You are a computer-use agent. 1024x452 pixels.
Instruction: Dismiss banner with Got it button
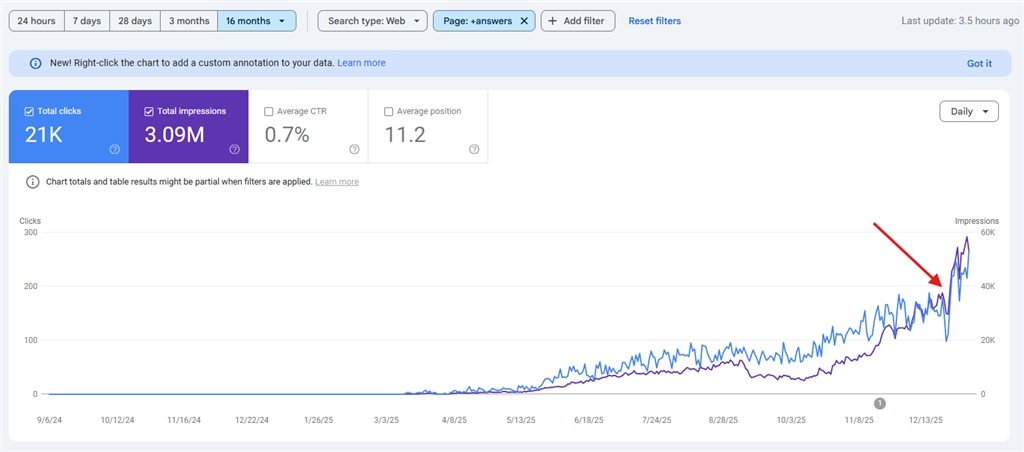[x=978, y=63]
